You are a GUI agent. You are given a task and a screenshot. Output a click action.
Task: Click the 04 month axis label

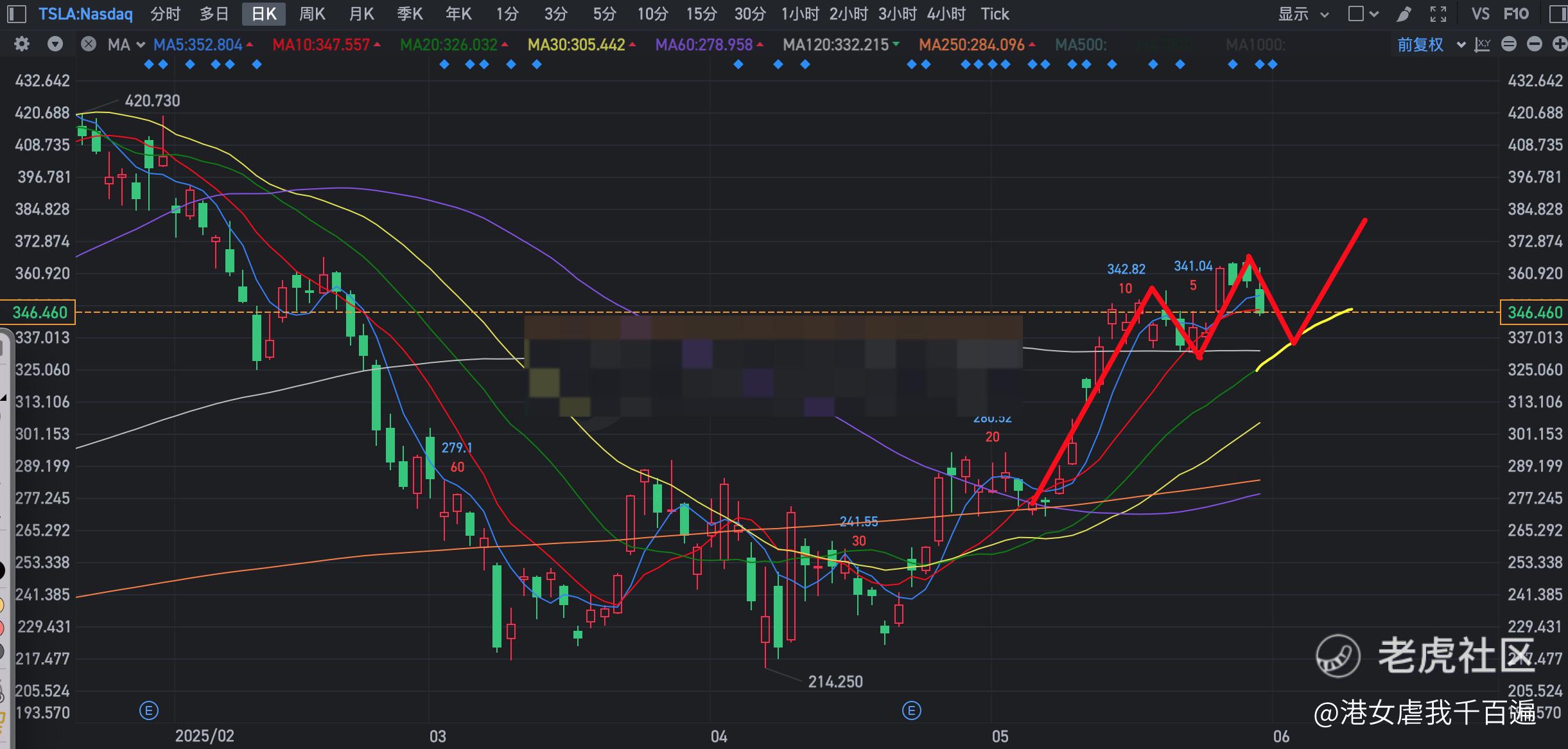719,736
